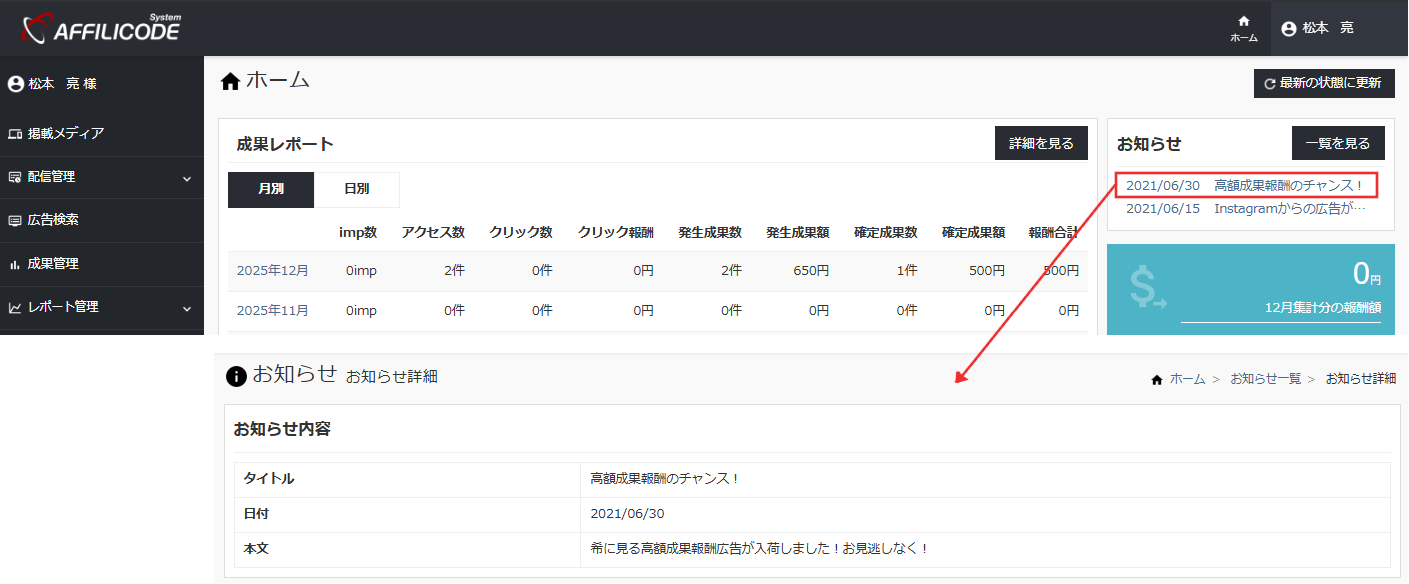The height and width of the screenshot is (584, 1409).
Task: Open the user account icon beside 松本 亮
Action: [1289, 28]
